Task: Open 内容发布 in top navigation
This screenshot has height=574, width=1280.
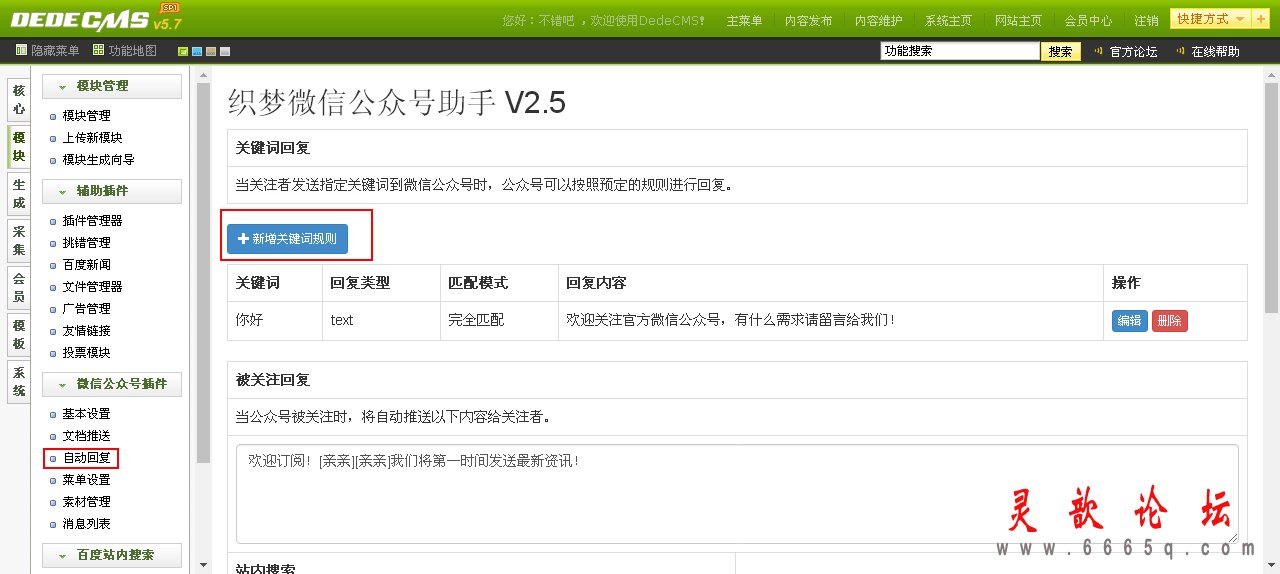Action: [808, 21]
